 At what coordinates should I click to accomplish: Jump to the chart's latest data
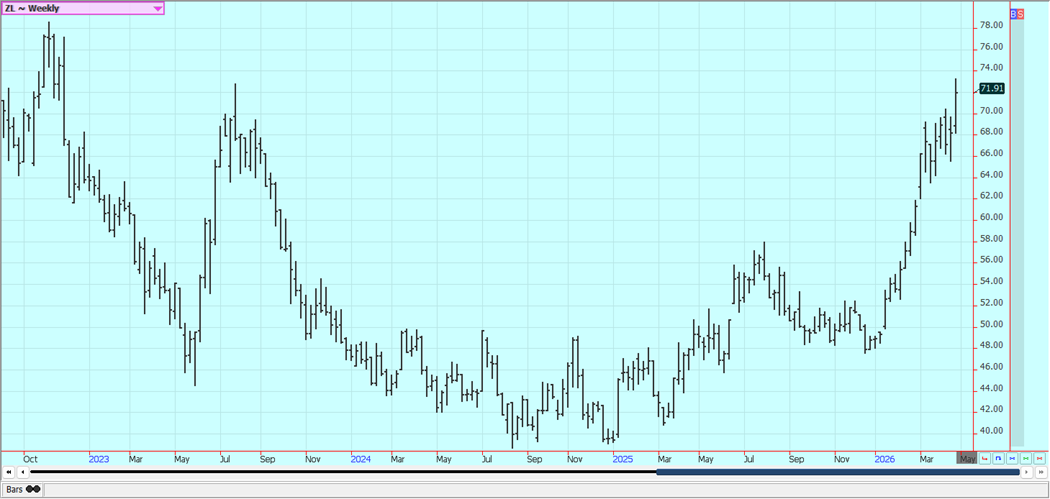point(1040,472)
